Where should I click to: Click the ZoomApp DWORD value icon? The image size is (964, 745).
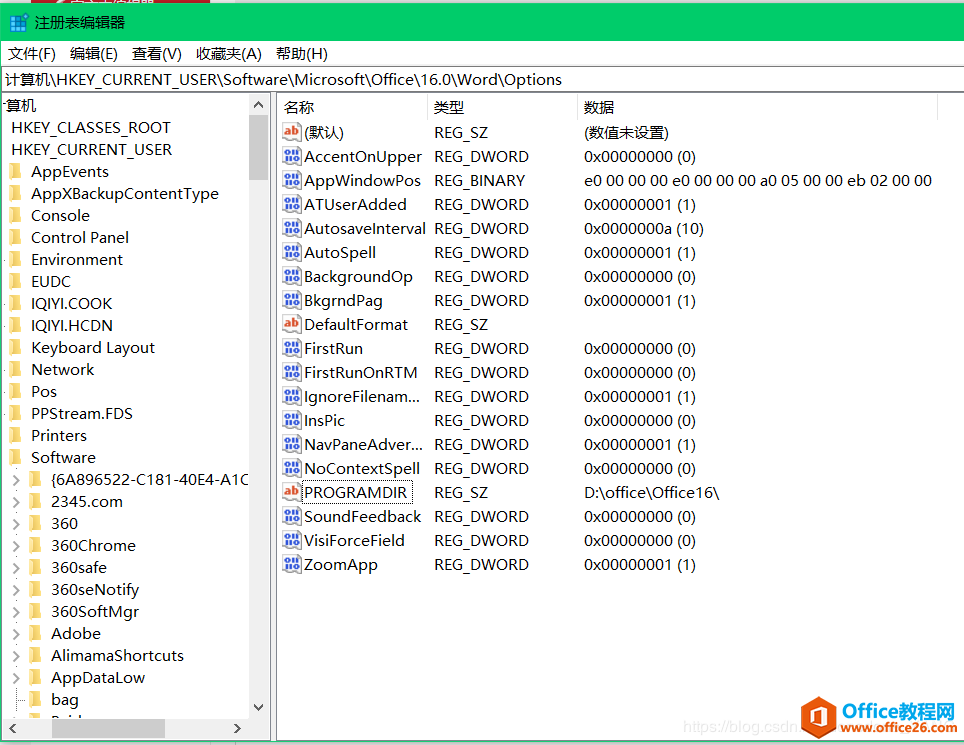(290, 564)
